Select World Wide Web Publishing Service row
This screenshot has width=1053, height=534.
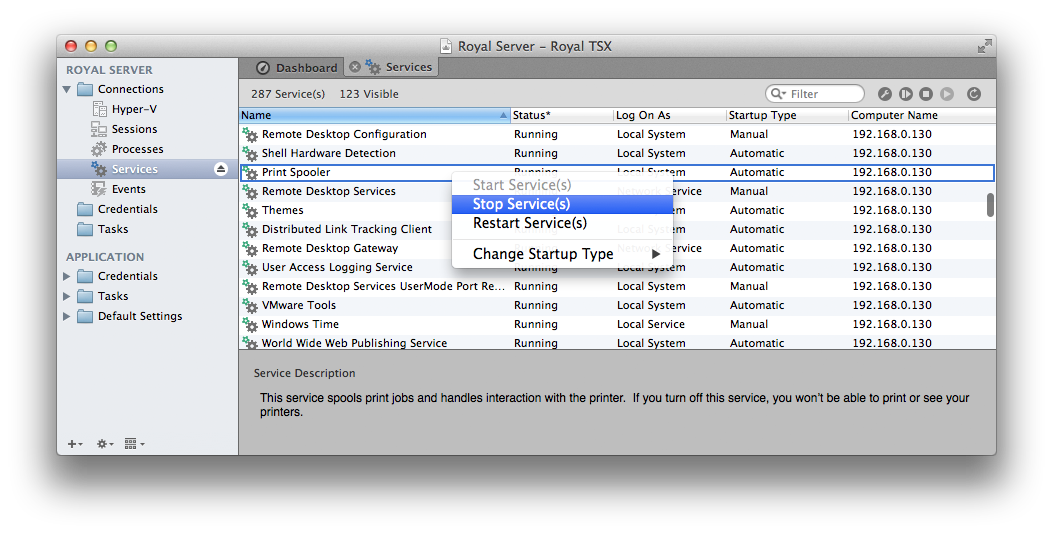(617, 343)
